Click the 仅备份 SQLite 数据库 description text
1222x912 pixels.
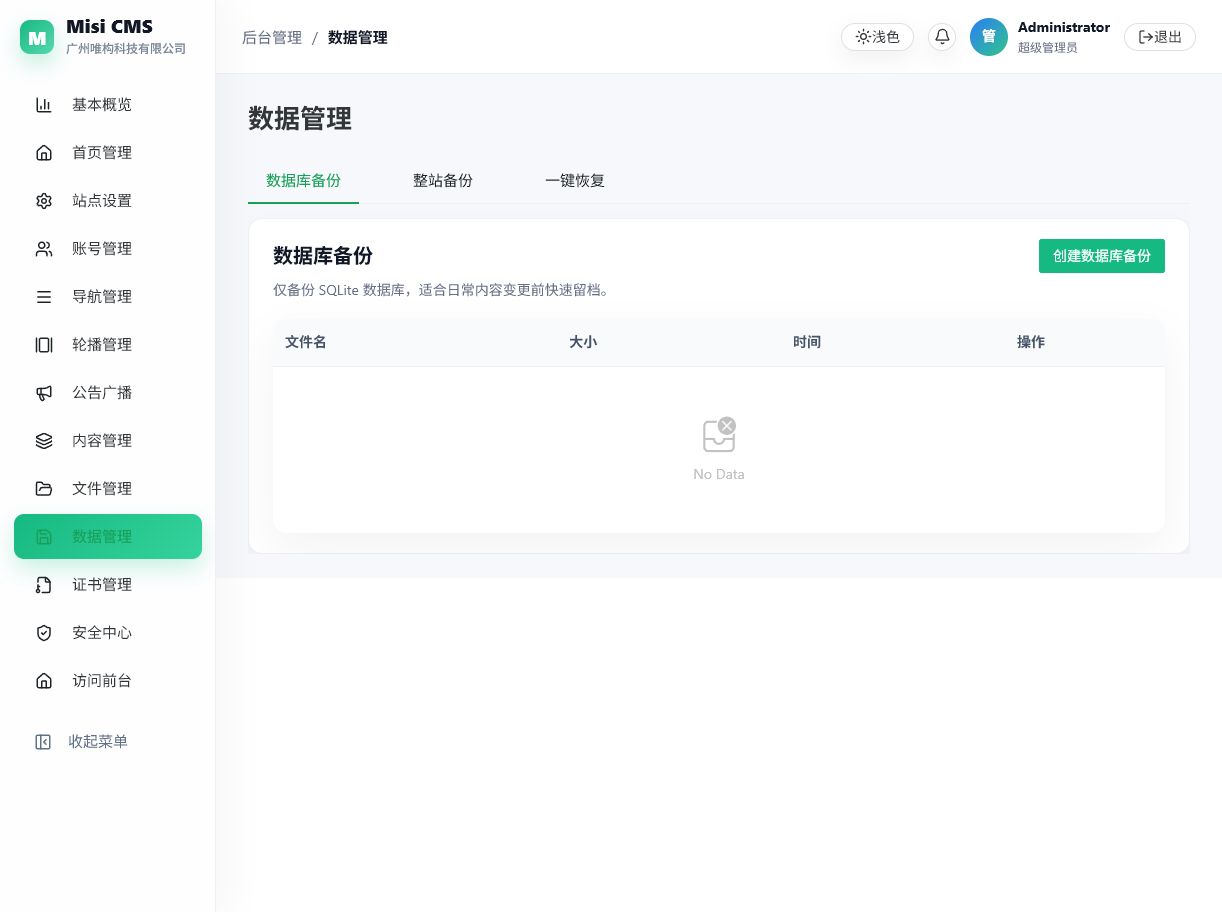(x=441, y=291)
